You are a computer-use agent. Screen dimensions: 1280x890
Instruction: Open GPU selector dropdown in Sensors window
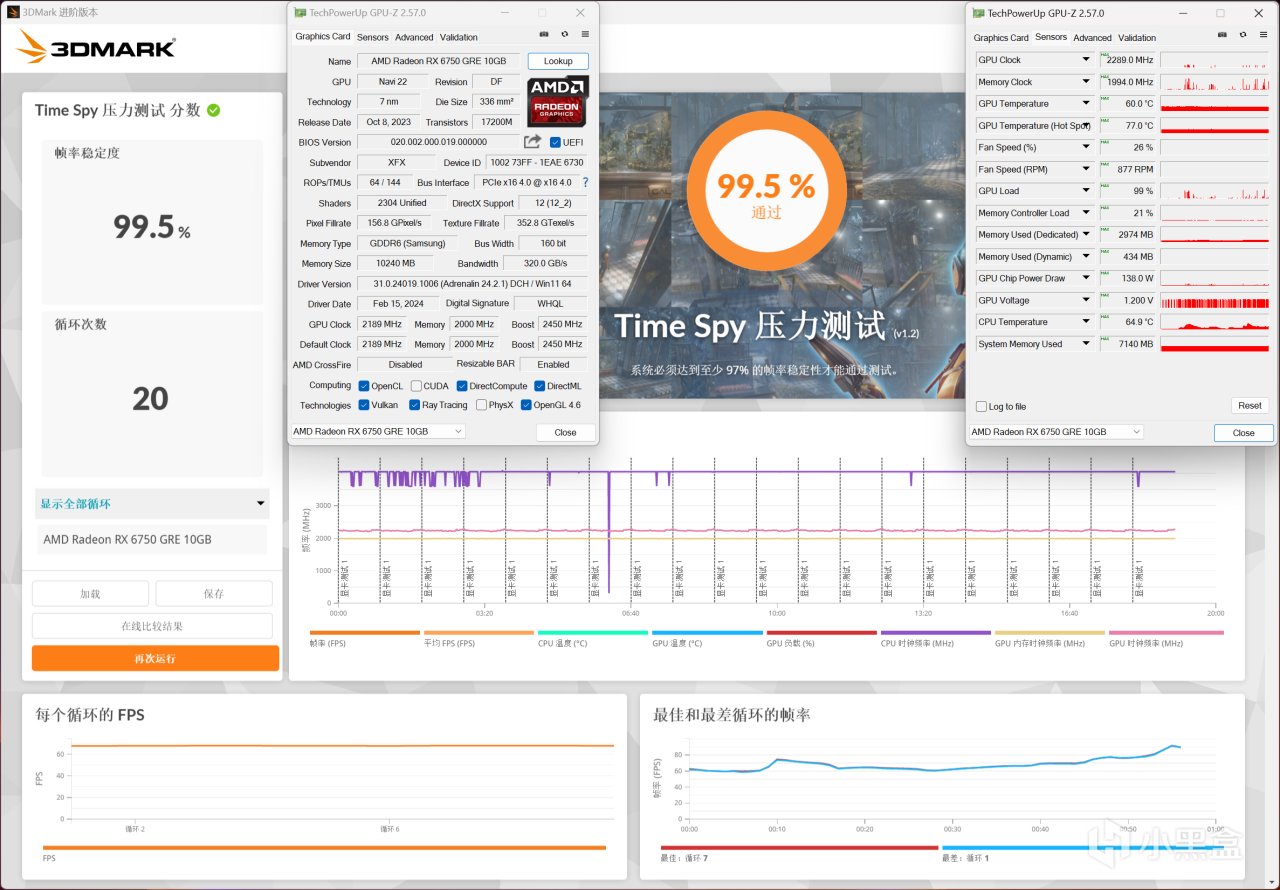[x=1055, y=432]
